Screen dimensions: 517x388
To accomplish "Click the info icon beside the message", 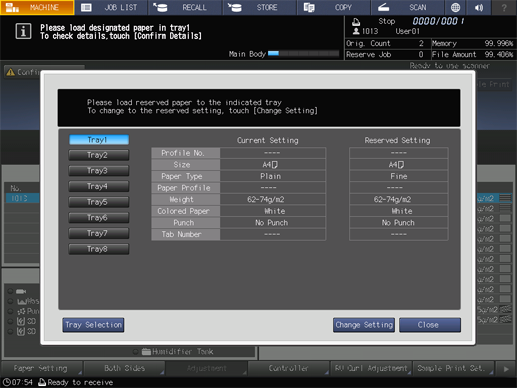I will coord(23,31).
